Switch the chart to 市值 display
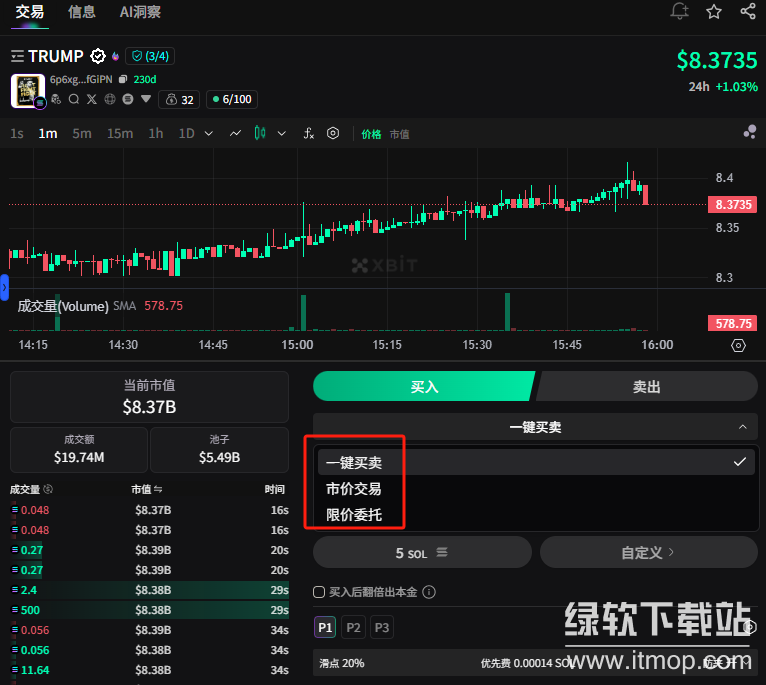 coord(399,134)
